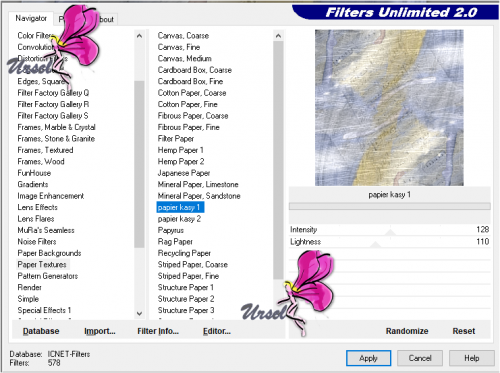Apply the selected filter
The image size is (500, 373).
click(x=368, y=358)
